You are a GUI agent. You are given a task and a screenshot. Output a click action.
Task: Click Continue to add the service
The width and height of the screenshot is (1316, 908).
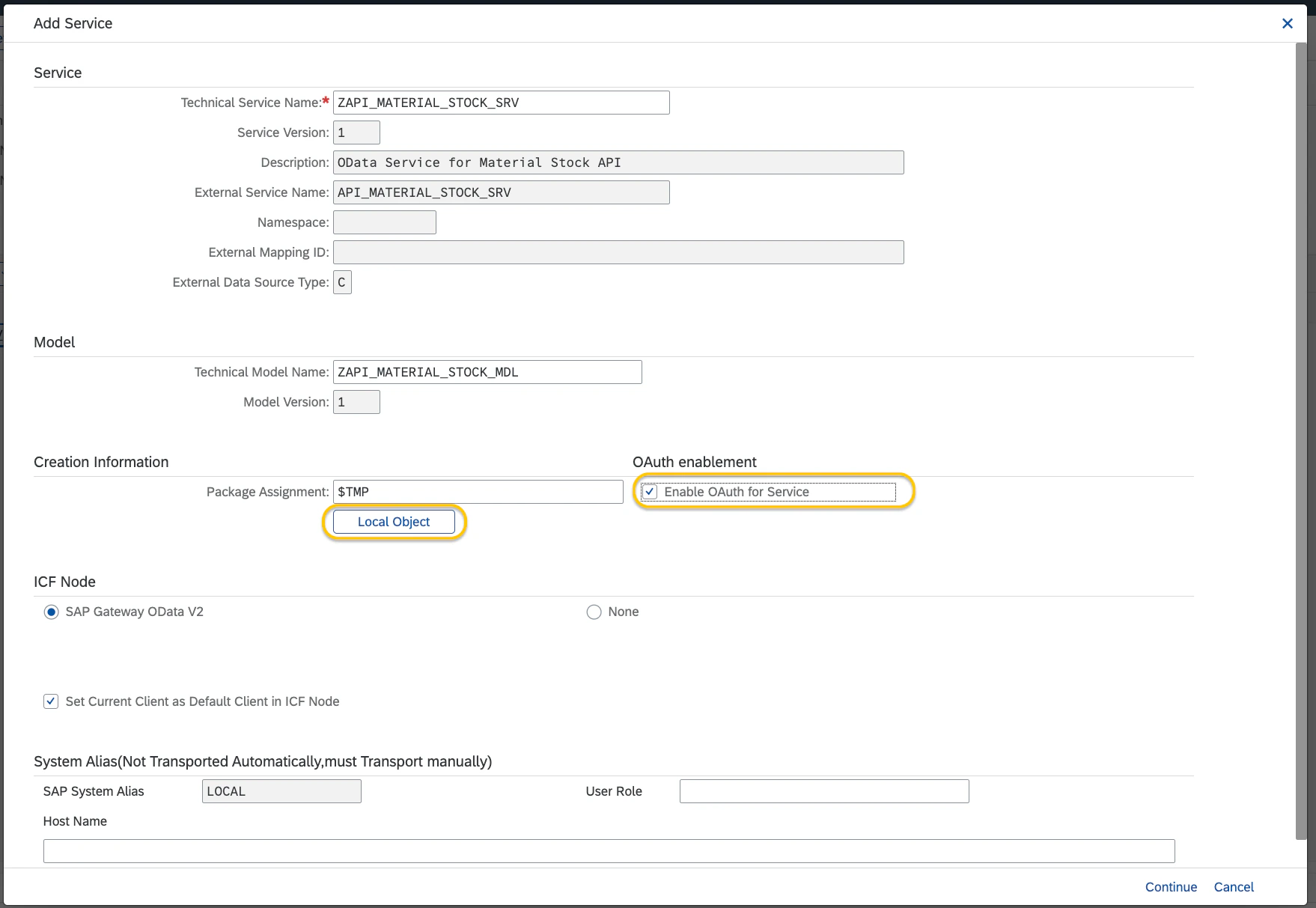pyautogui.click(x=1171, y=887)
